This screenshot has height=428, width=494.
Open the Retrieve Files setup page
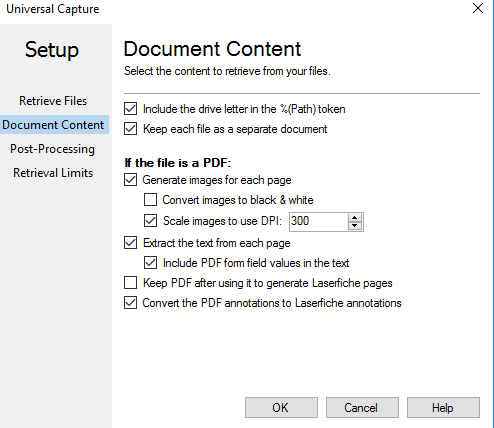[53, 101]
